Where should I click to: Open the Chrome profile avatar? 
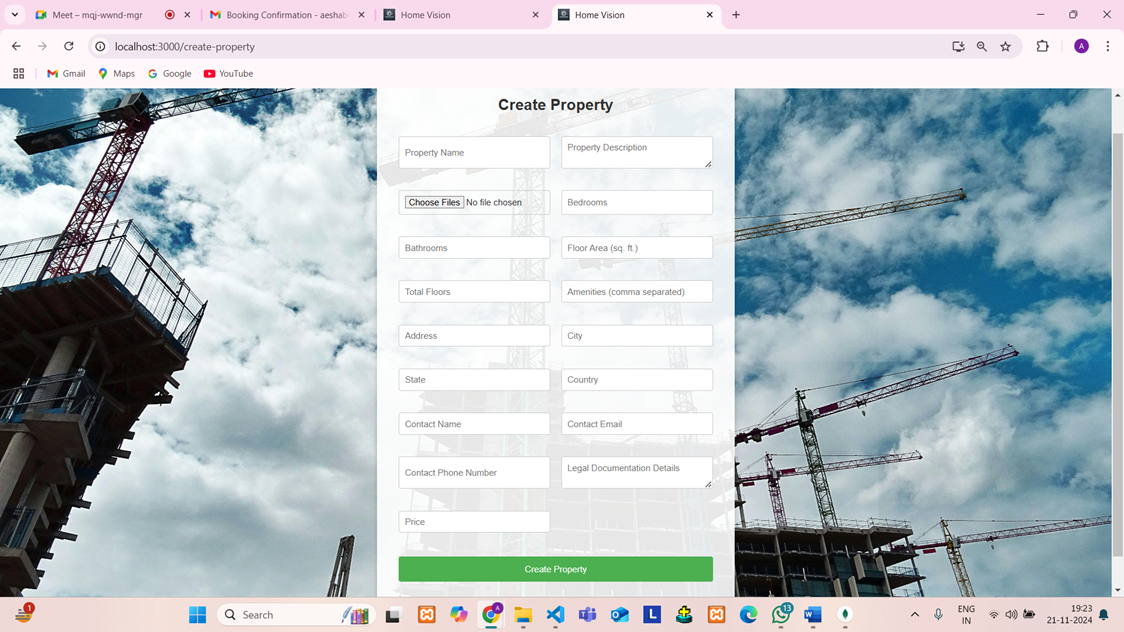pyautogui.click(x=1081, y=46)
